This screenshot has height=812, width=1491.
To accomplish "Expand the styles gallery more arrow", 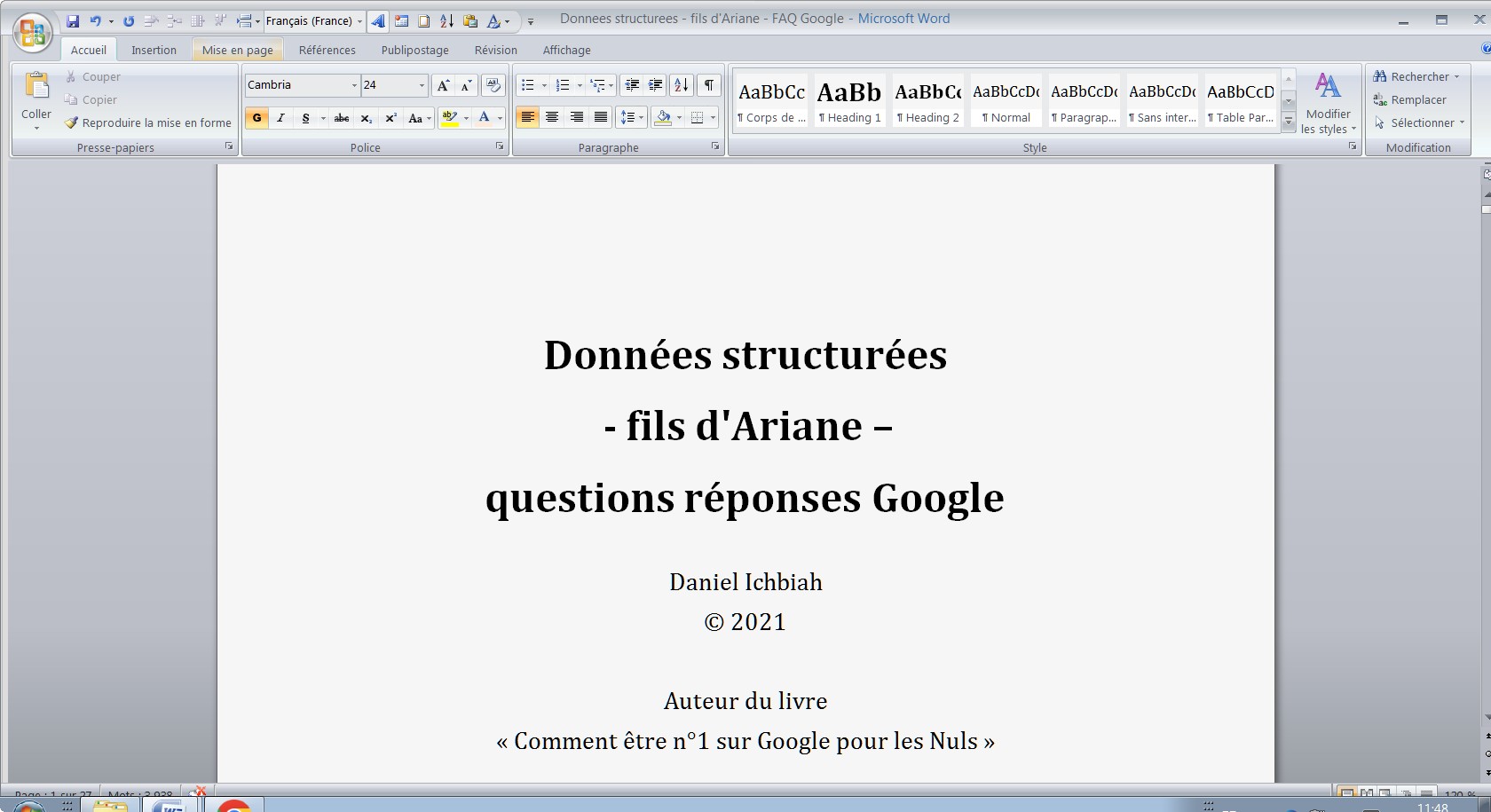I will pos(1289,123).
